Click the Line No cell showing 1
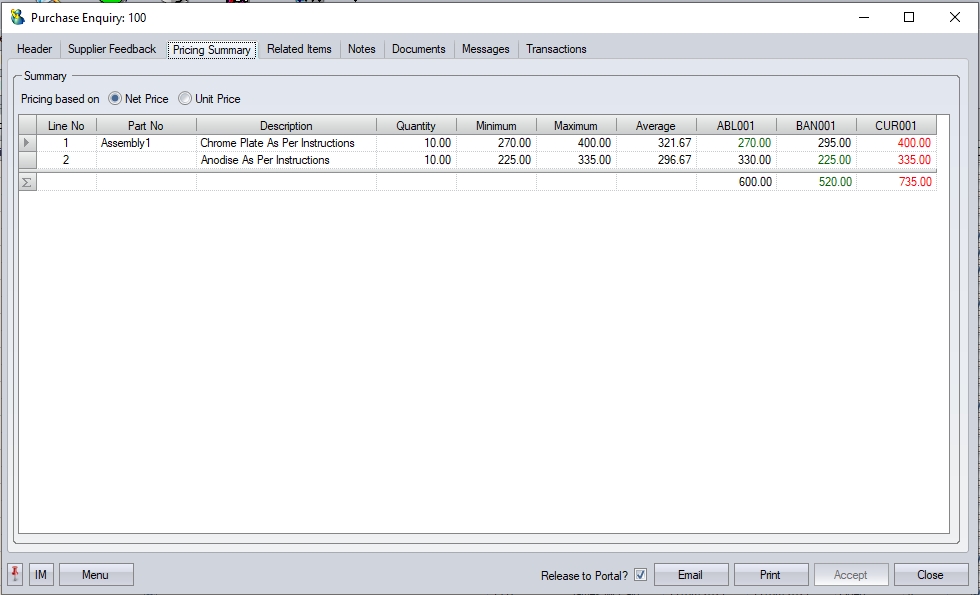980x595 pixels. (x=66, y=143)
